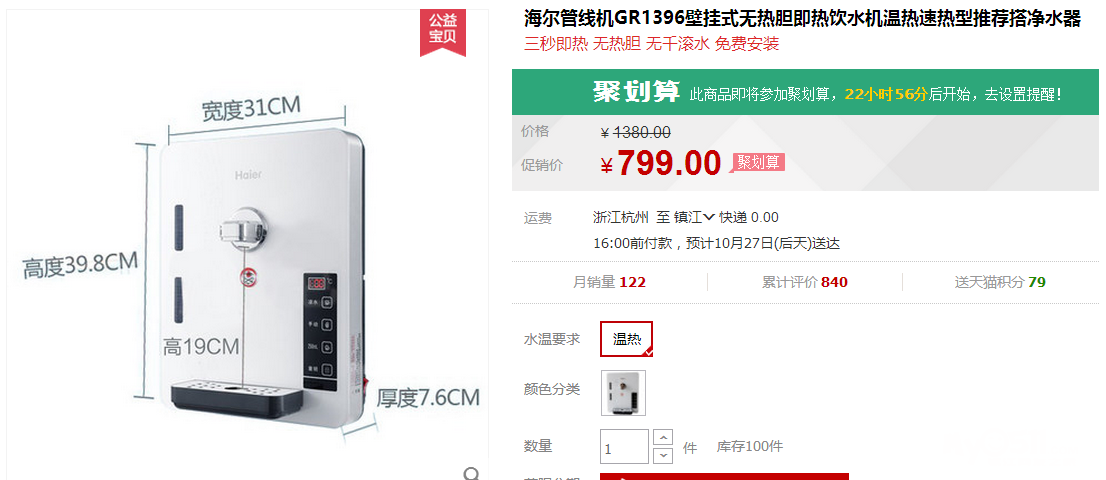1106x480 pixels.
Task: Open the 镇江 destination dropdown
Action: coord(694,217)
